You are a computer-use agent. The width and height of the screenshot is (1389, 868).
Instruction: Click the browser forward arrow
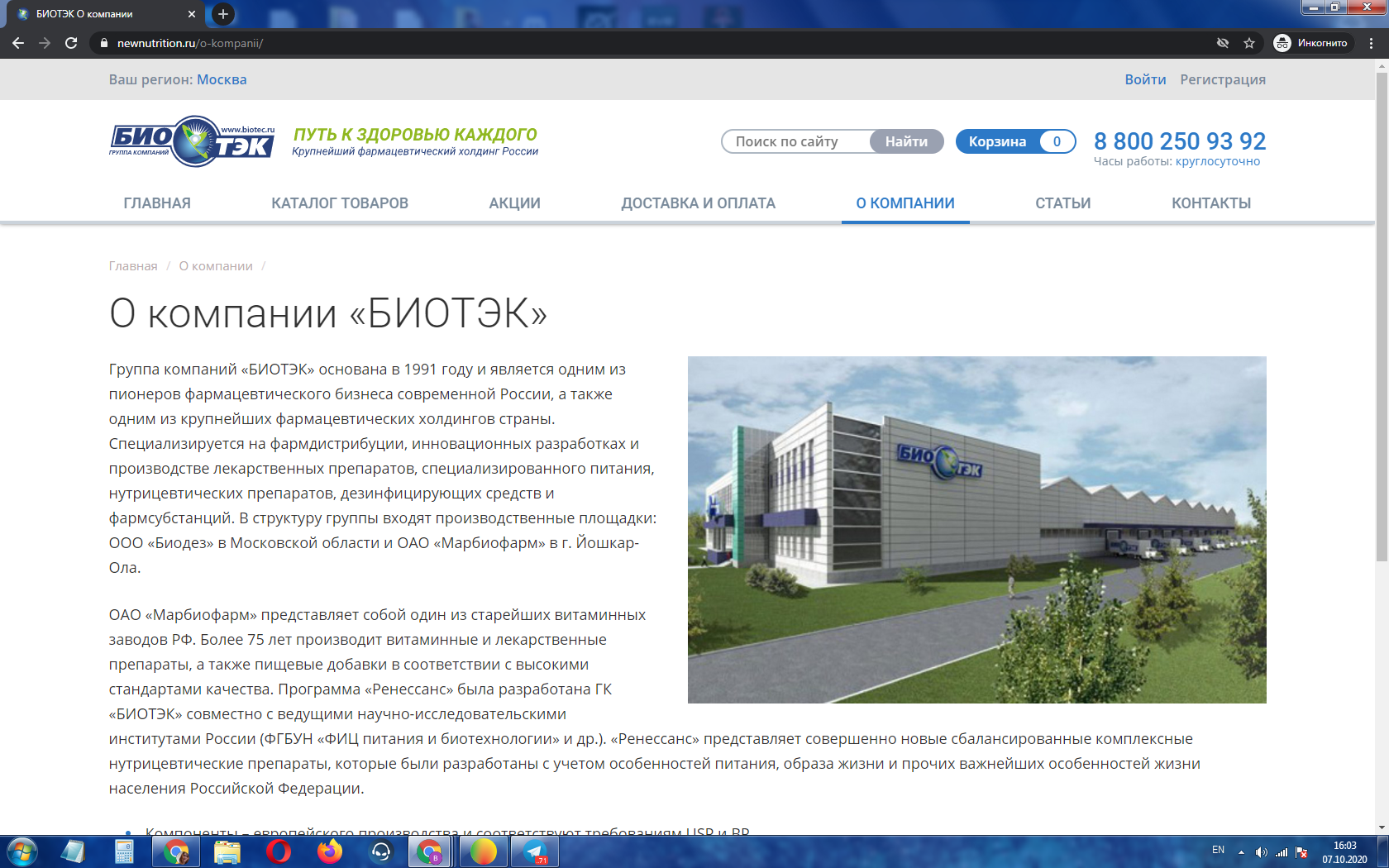(45, 43)
